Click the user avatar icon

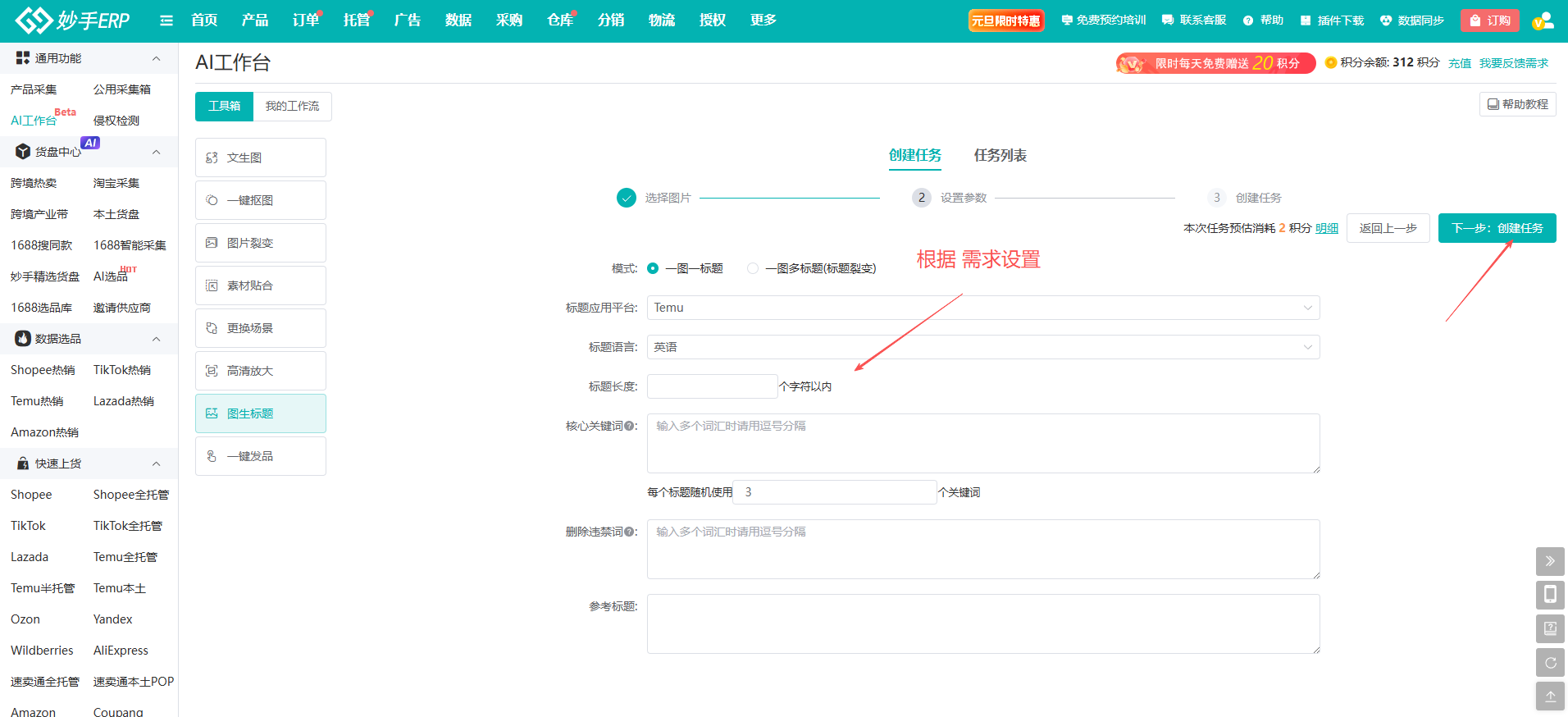[x=1543, y=21]
